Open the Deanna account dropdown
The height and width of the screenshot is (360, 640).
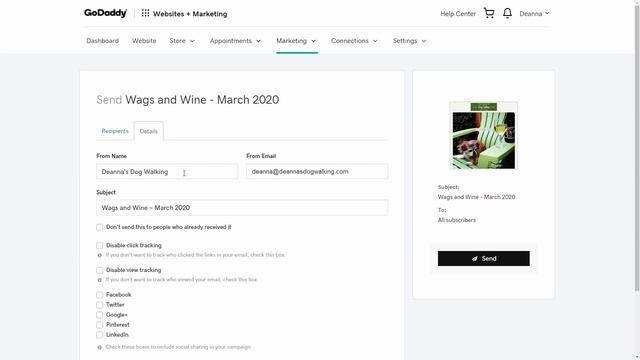tap(534, 13)
